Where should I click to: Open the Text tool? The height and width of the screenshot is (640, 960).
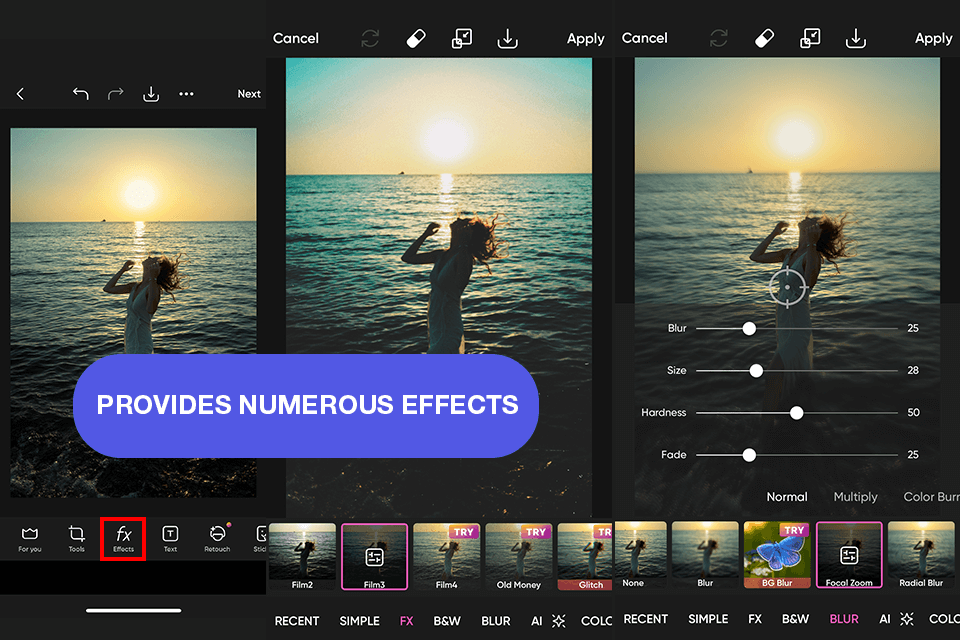(x=170, y=538)
